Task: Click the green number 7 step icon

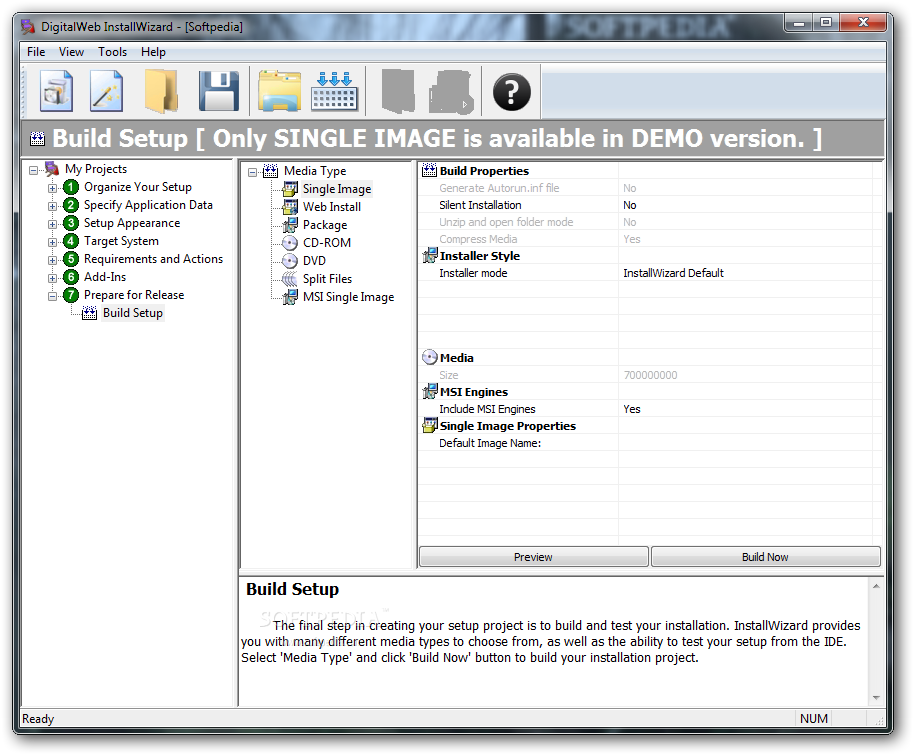Action: (71, 296)
